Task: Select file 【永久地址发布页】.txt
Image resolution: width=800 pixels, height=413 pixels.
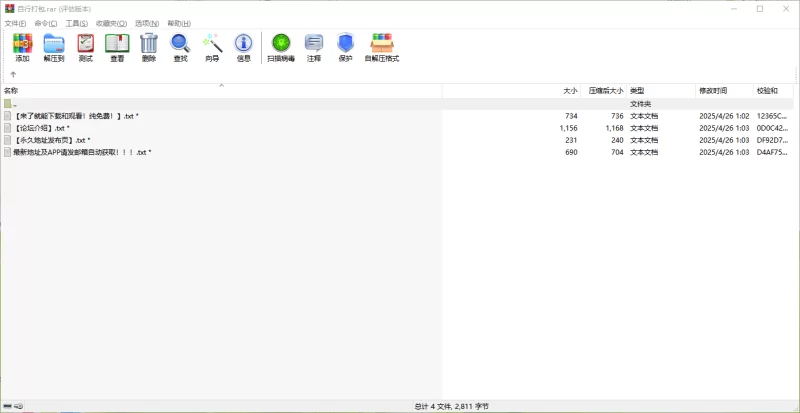Action: 52,140
